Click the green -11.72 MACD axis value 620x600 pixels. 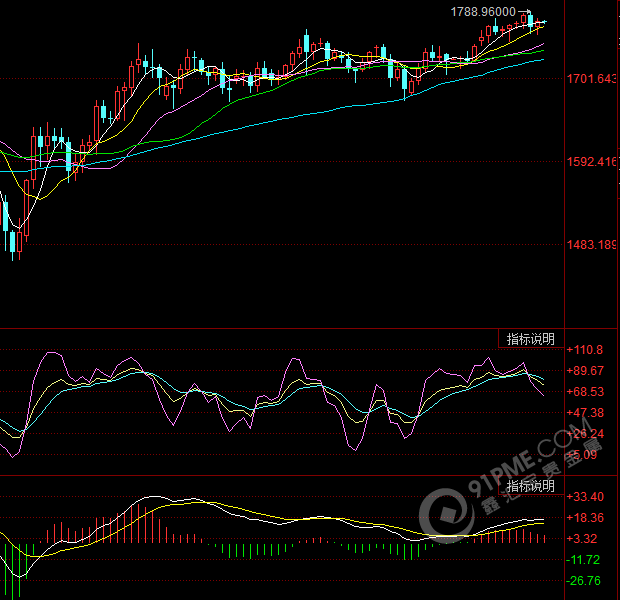[584, 560]
